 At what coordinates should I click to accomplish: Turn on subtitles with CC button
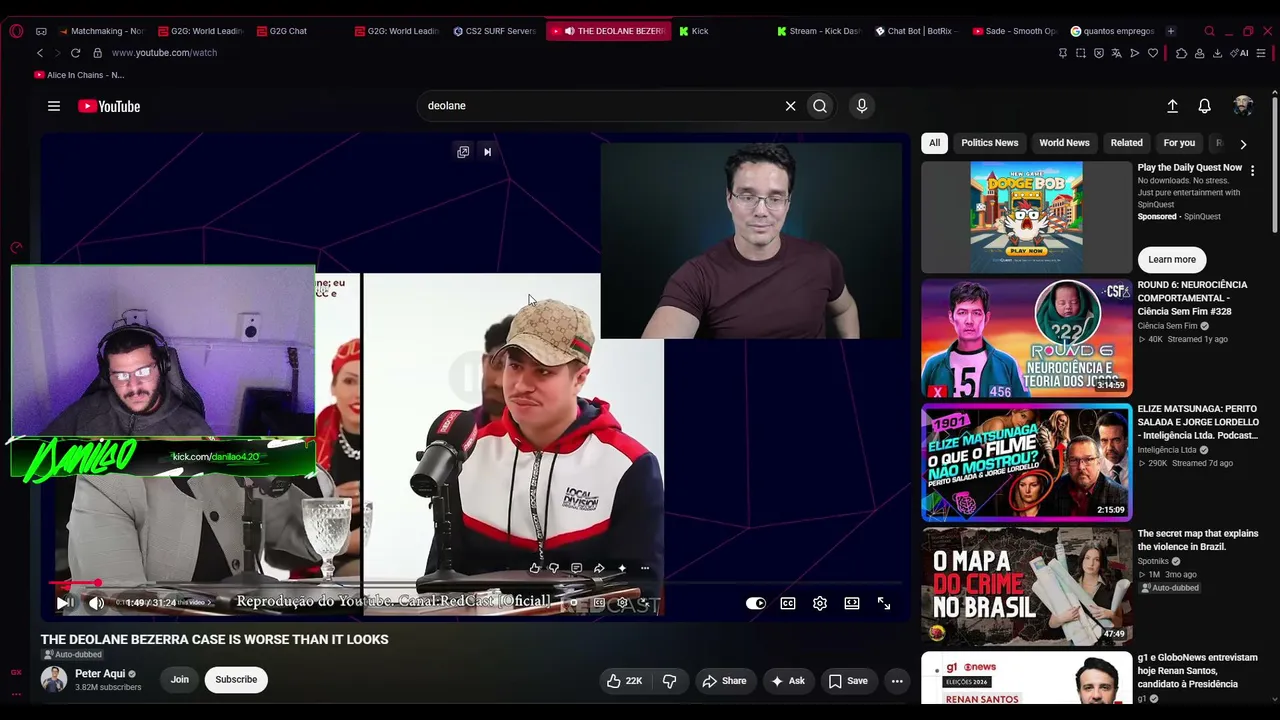pyautogui.click(x=788, y=603)
